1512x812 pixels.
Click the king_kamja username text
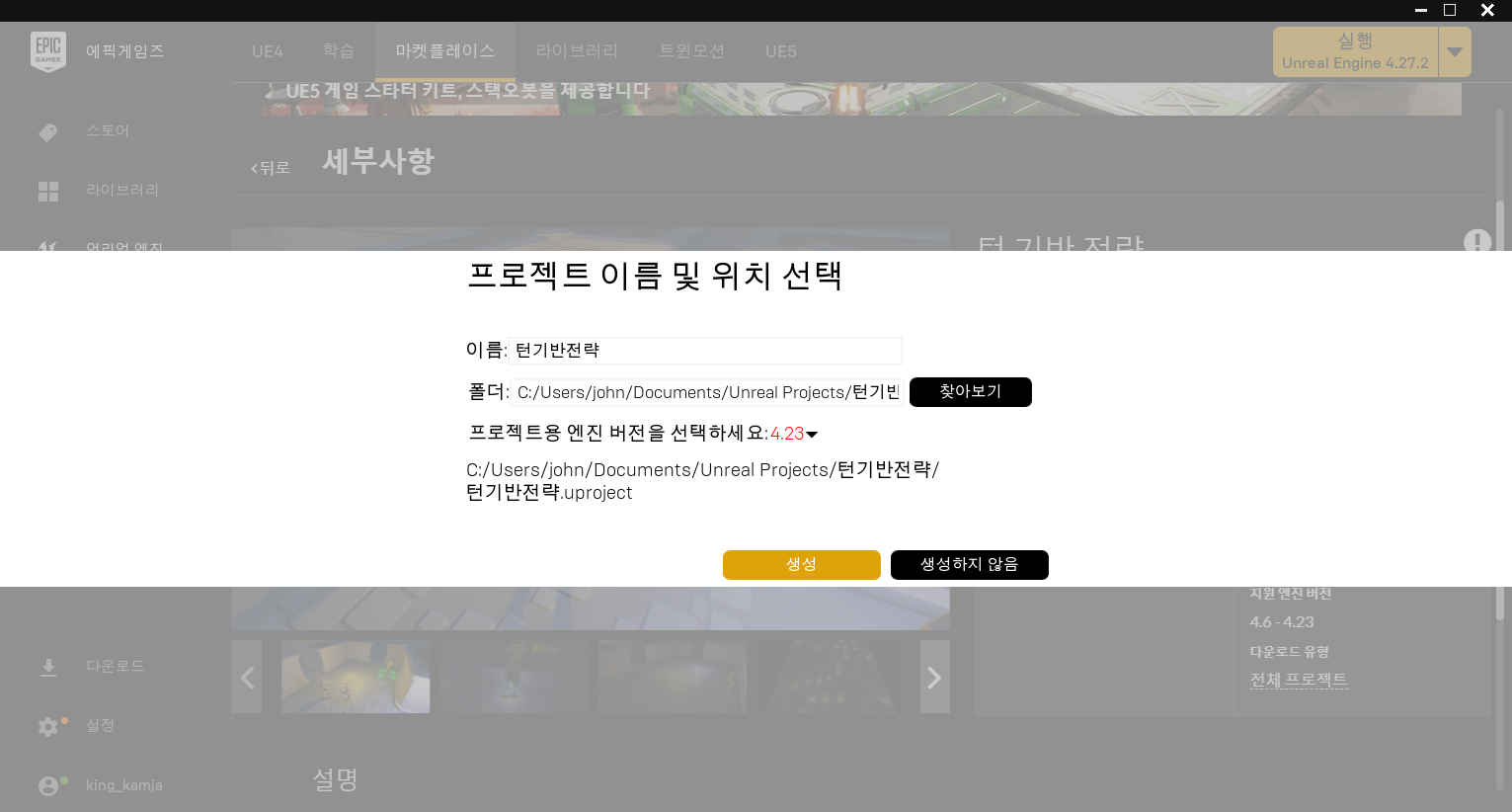(x=124, y=785)
